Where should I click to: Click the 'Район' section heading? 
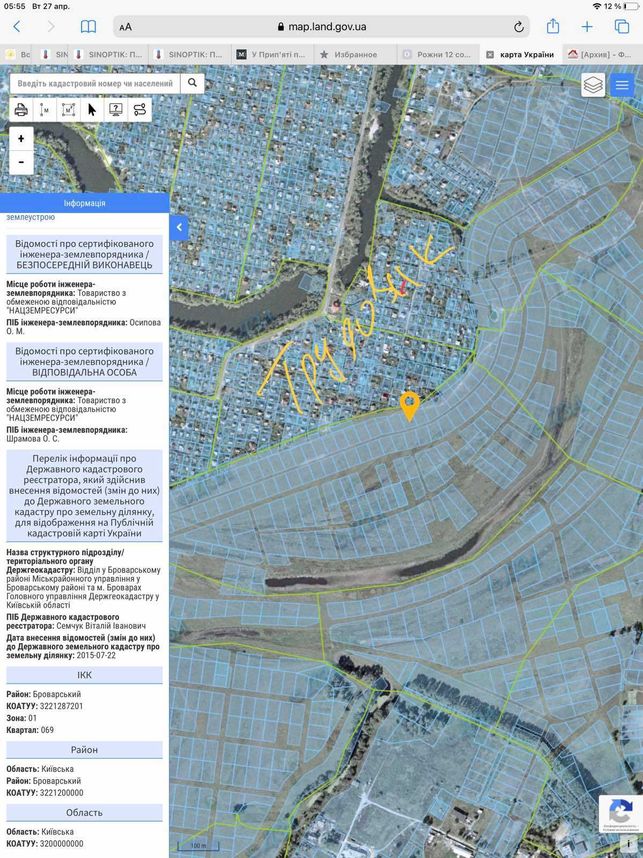84,750
